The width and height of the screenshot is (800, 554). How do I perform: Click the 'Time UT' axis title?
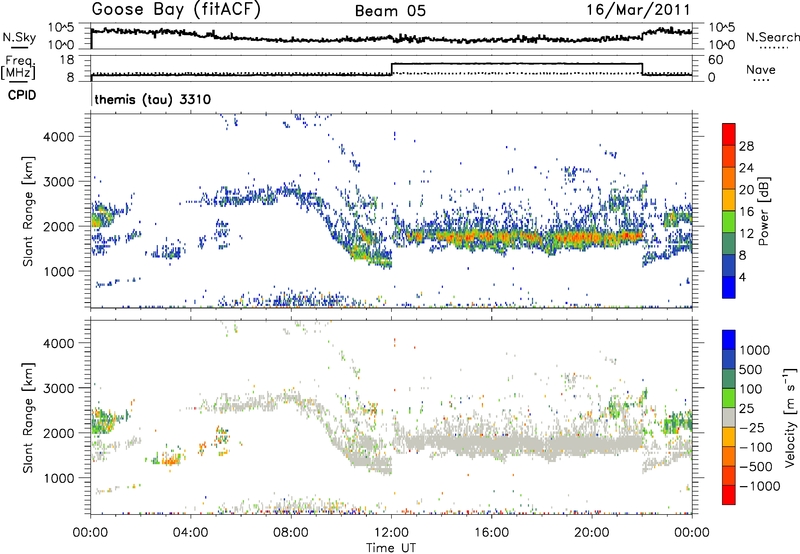pyautogui.click(x=391, y=548)
